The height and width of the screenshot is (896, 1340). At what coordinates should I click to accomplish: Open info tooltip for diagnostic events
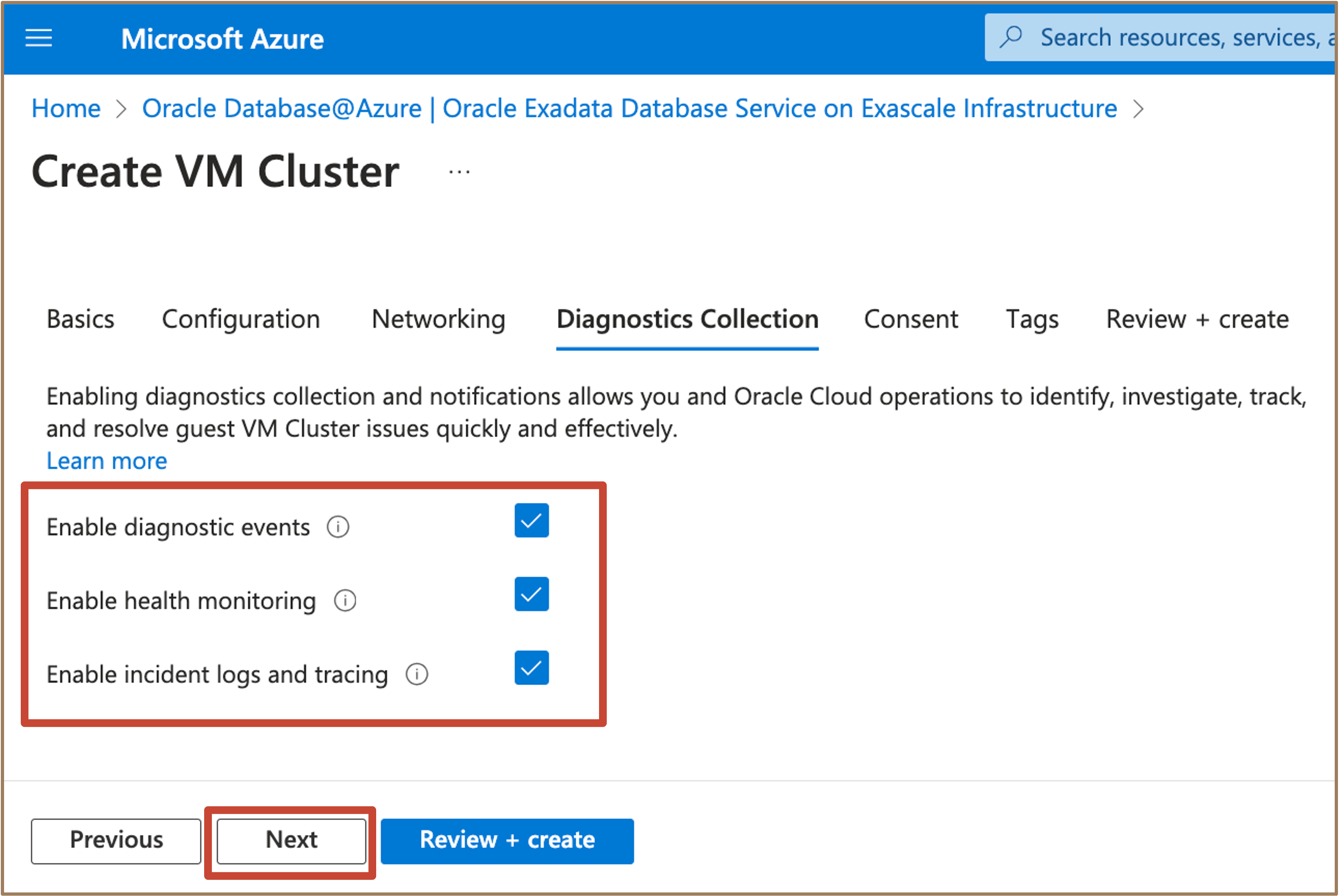(338, 527)
